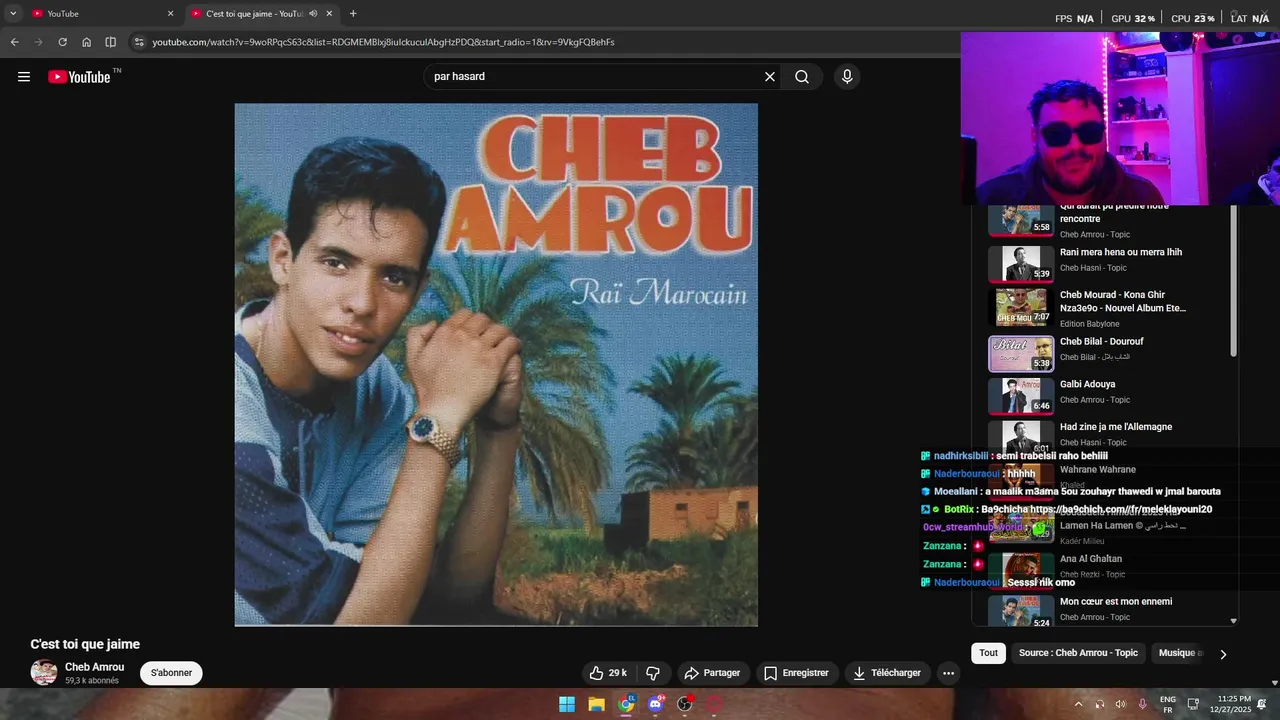Open the browser home page button

click(x=86, y=42)
